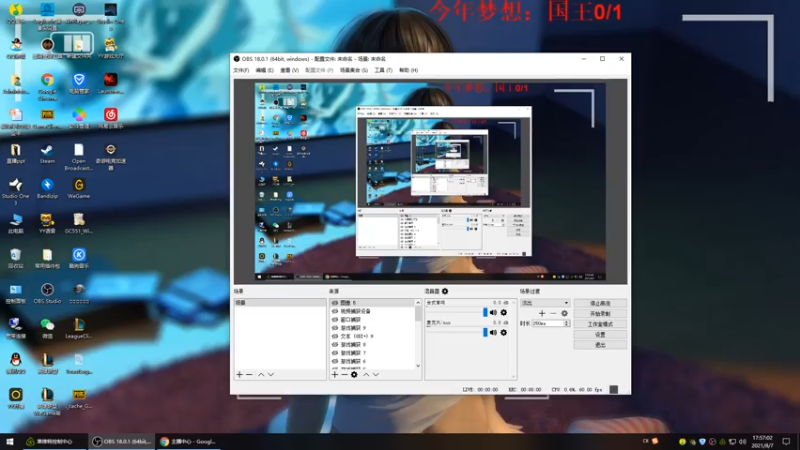The image size is (800, 450).
Task: Open the 回收站 recycle bin icon
Action: tap(15, 258)
